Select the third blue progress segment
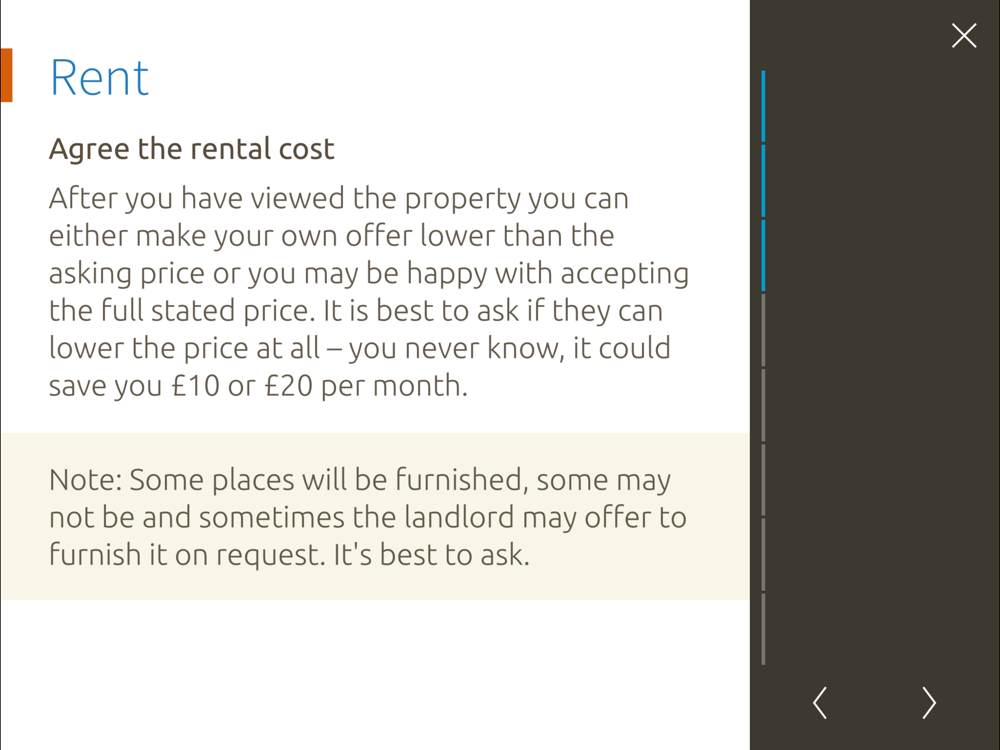The width and height of the screenshot is (1000, 750). click(x=764, y=256)
